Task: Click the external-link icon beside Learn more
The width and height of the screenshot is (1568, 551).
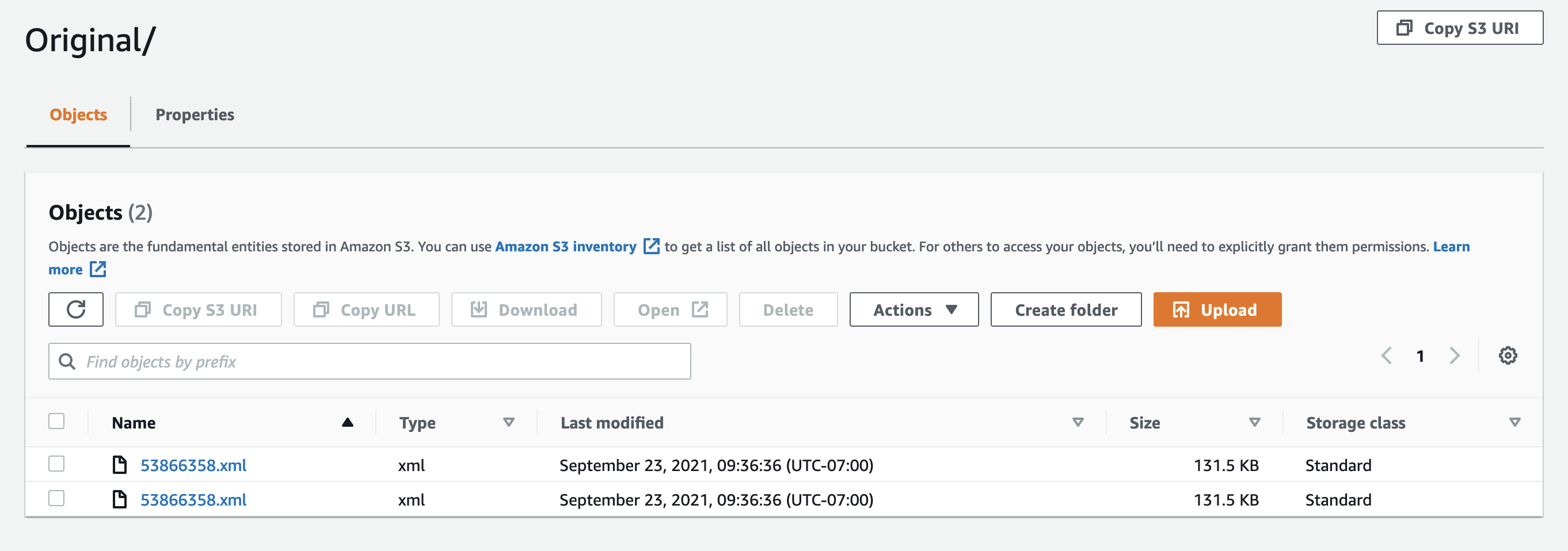Action: tap(98, 269)
